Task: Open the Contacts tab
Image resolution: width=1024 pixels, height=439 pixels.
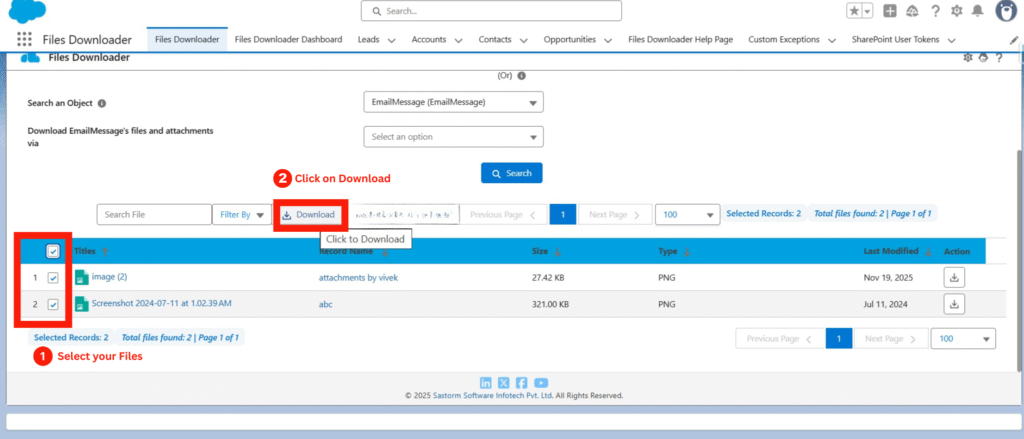Action: [x=495, y=39]
